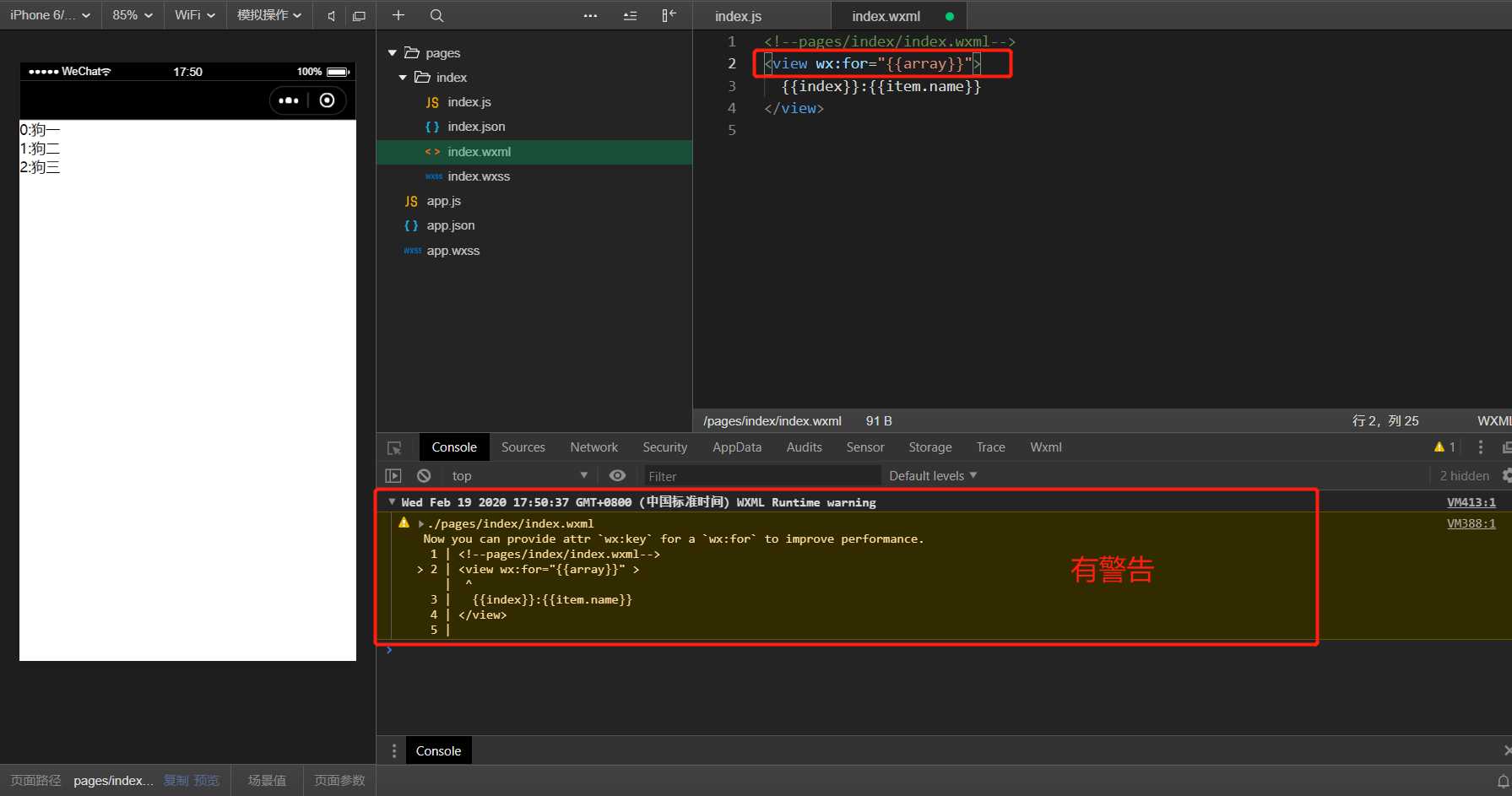Open the Default levels dropdown
Screen dimensions: 1512x796
(933, 476)
